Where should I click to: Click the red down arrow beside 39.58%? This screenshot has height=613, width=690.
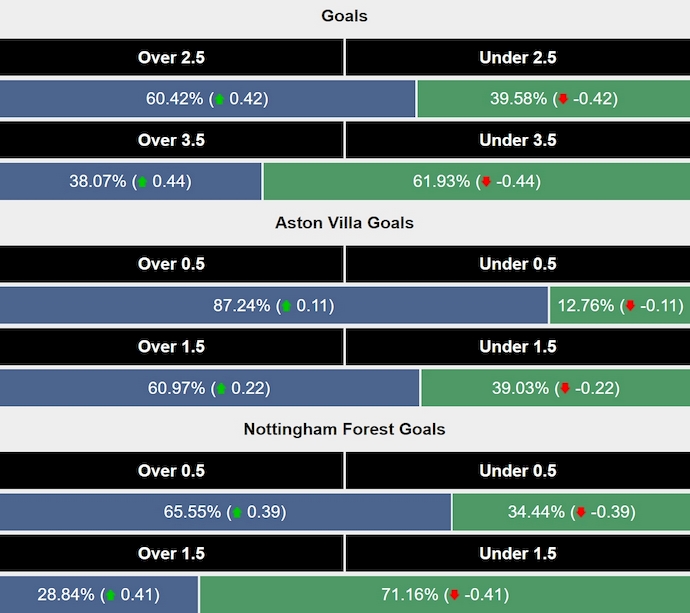point(563,99)
